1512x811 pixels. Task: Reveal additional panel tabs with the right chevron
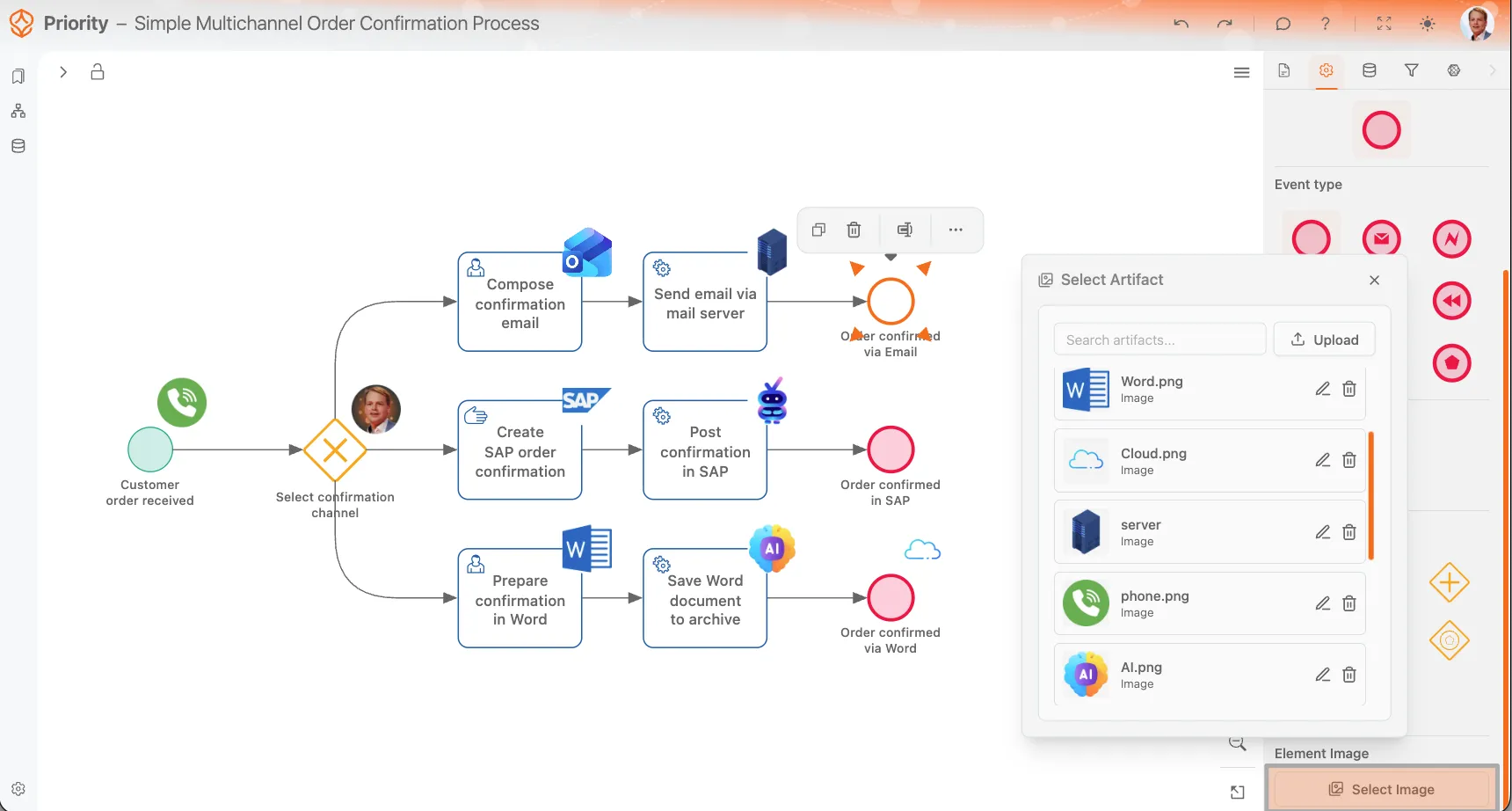1492,71
